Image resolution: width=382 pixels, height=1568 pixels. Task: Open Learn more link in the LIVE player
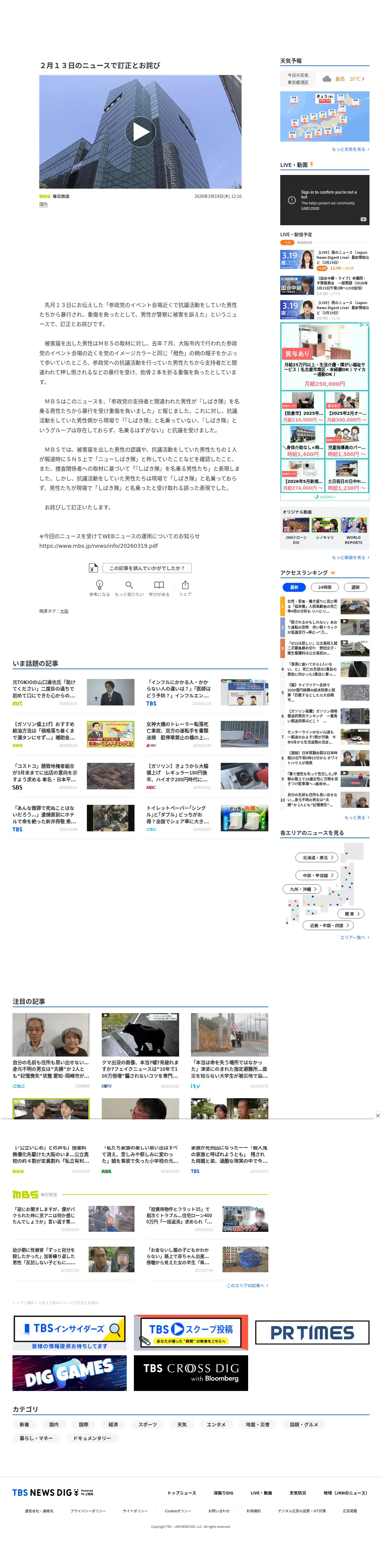pyautogui.click(x=310, y=208)
